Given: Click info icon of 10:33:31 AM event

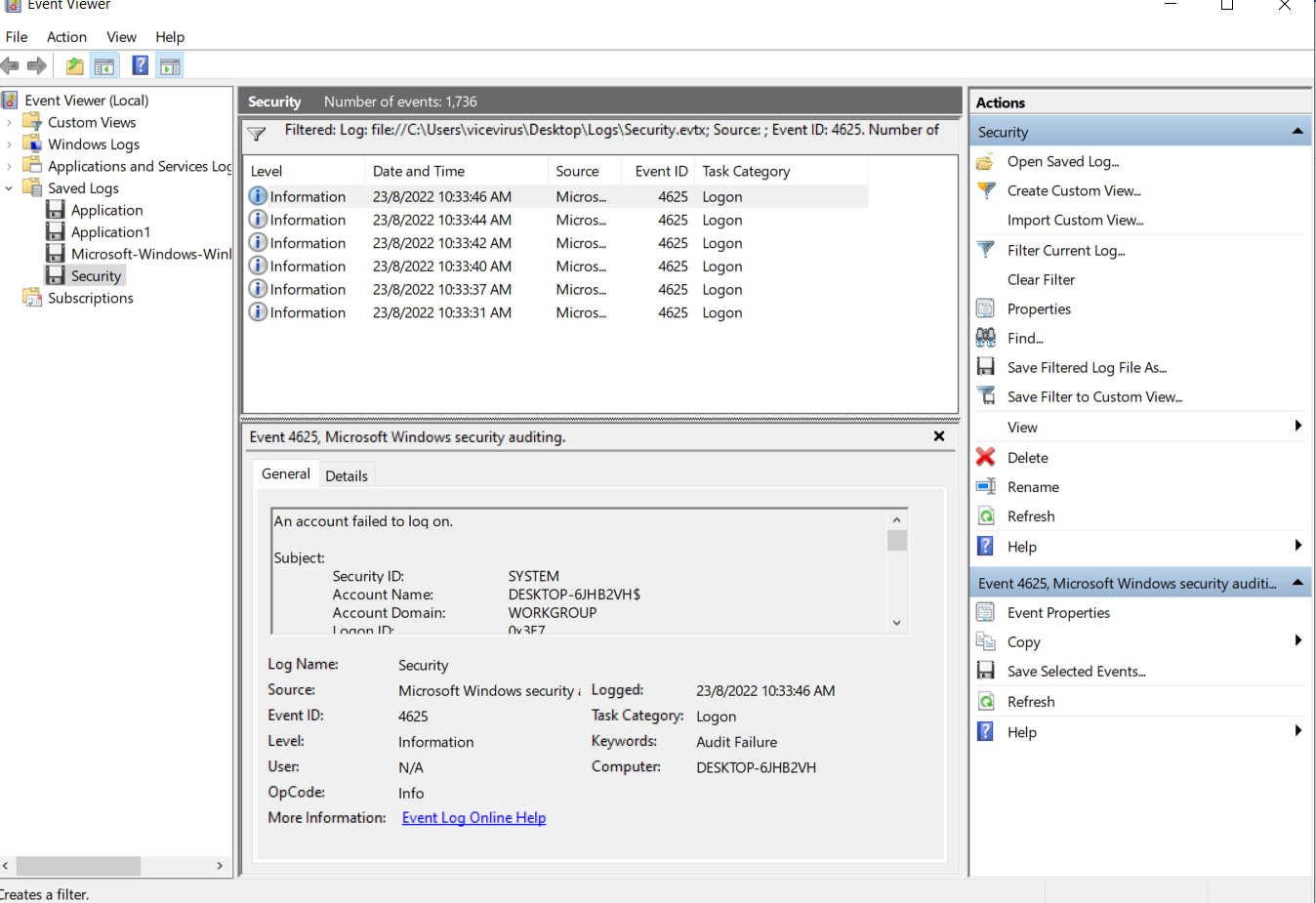Looking at the screenshot, I should tap(258, 311).
